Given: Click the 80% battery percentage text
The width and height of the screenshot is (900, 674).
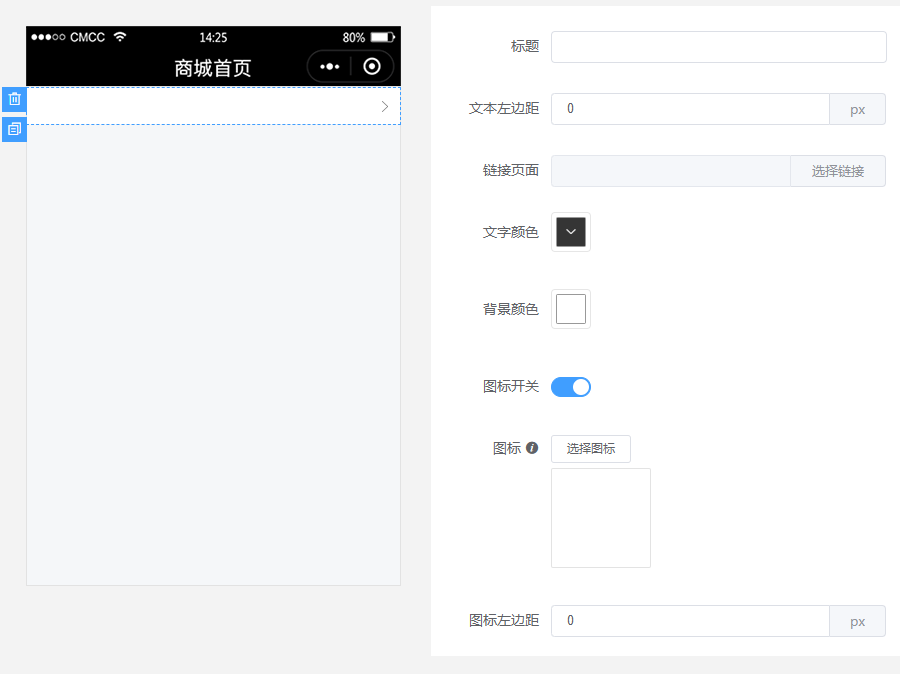Looking at the screenshot, I should [354, 38].
